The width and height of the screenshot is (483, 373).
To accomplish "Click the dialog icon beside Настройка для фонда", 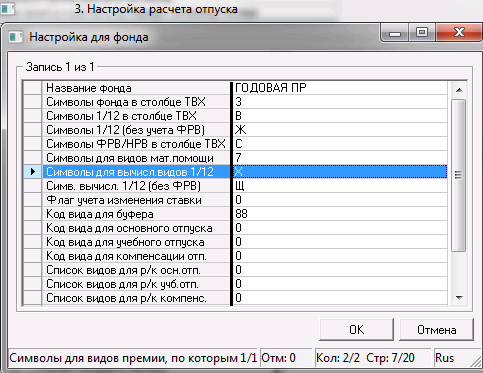I will [16, 37].
